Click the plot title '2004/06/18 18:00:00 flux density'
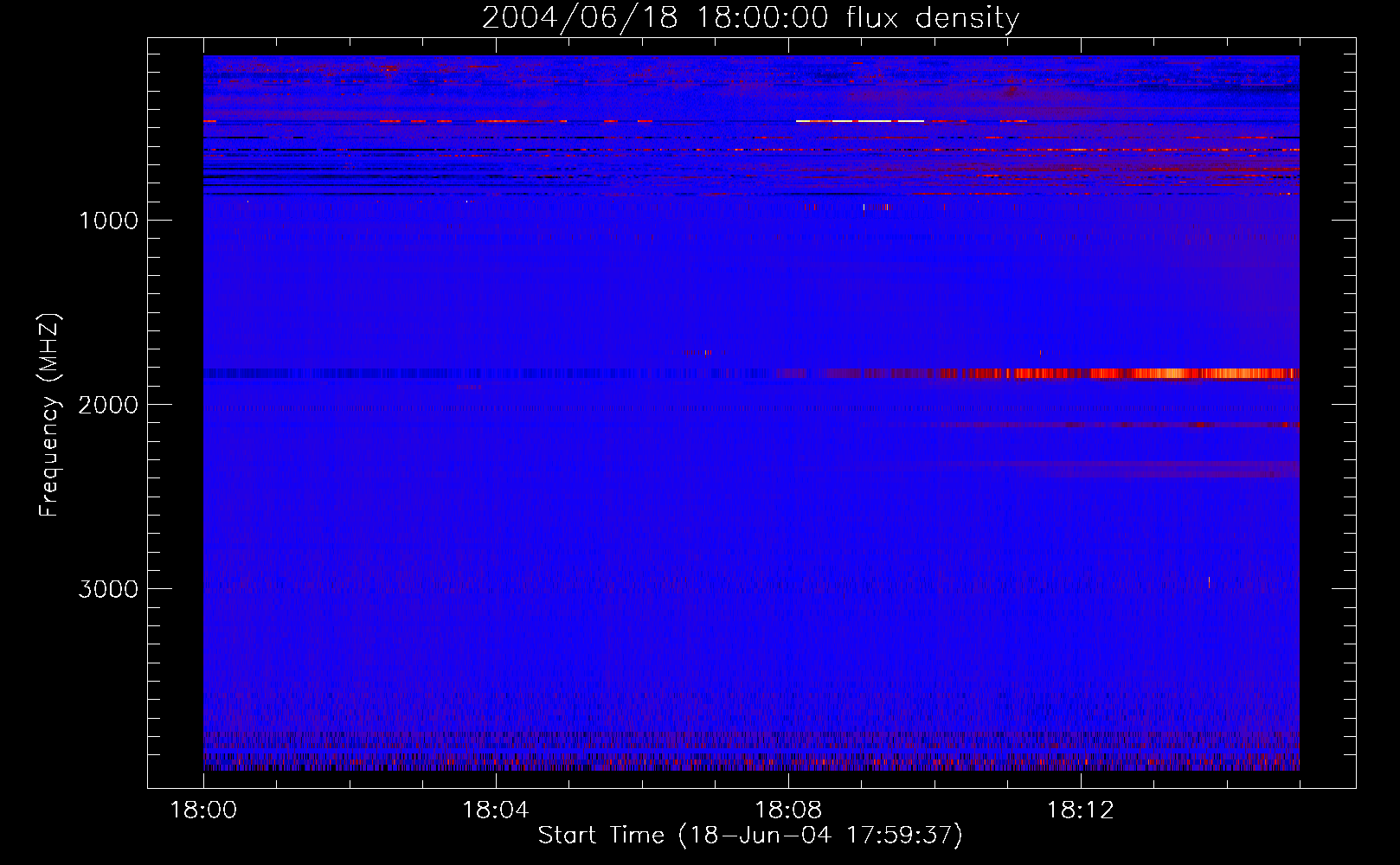The height and width of the screenshot is (865, 1400). click(x=750, y=17)
